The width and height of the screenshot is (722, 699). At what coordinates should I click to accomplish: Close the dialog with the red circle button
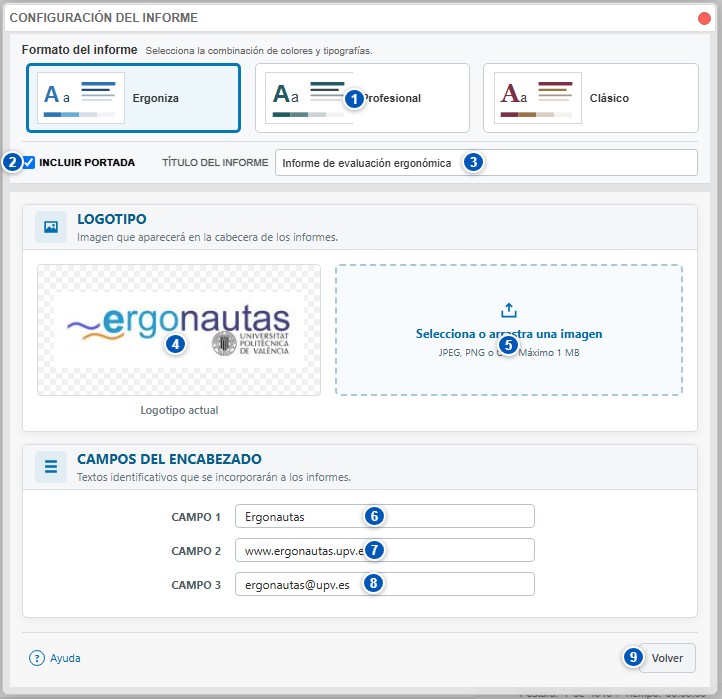point(704,18)
